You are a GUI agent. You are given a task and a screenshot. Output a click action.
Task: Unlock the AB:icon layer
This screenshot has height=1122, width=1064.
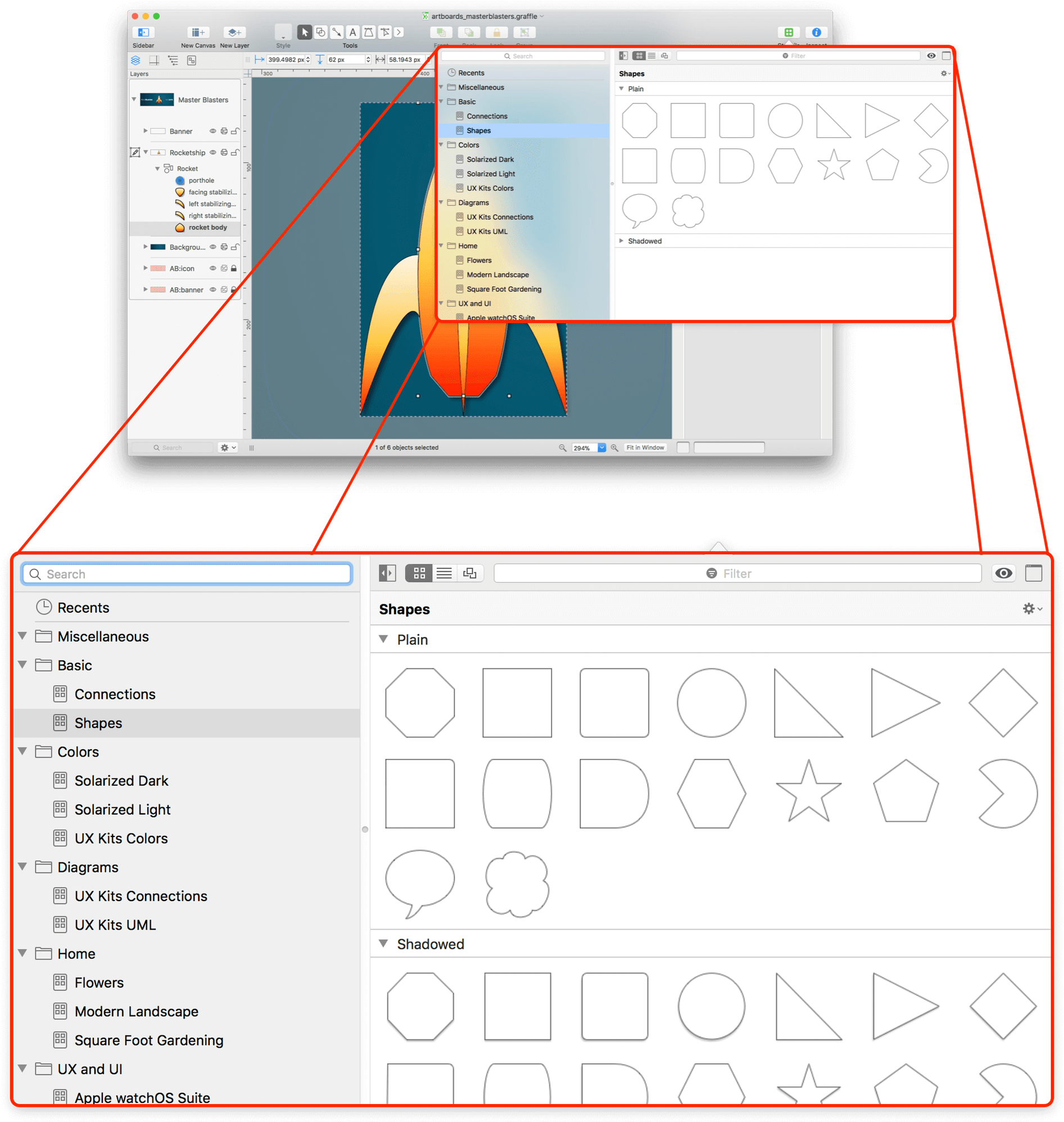pos(234,268)
